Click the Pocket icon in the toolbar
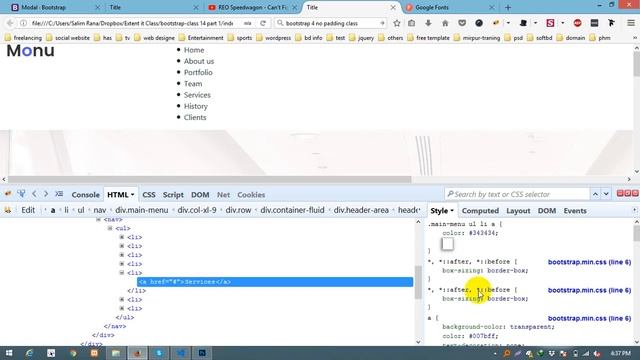This screenshot has height=360, width=640. 462,23
